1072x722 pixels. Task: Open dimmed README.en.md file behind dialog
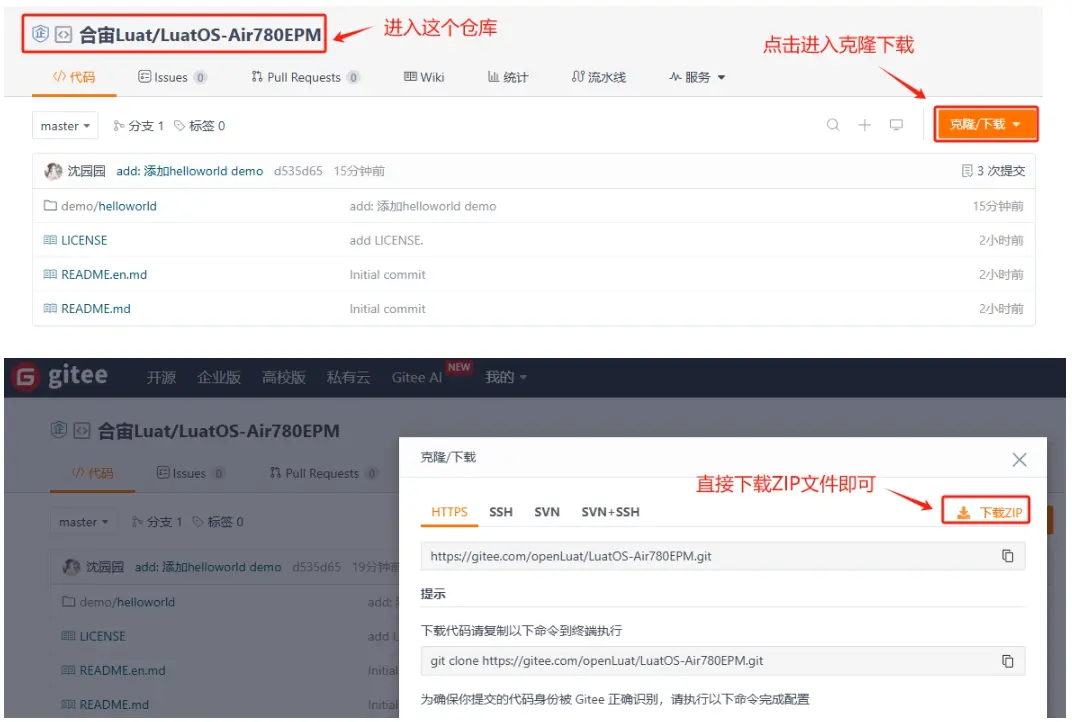point(122,670)
